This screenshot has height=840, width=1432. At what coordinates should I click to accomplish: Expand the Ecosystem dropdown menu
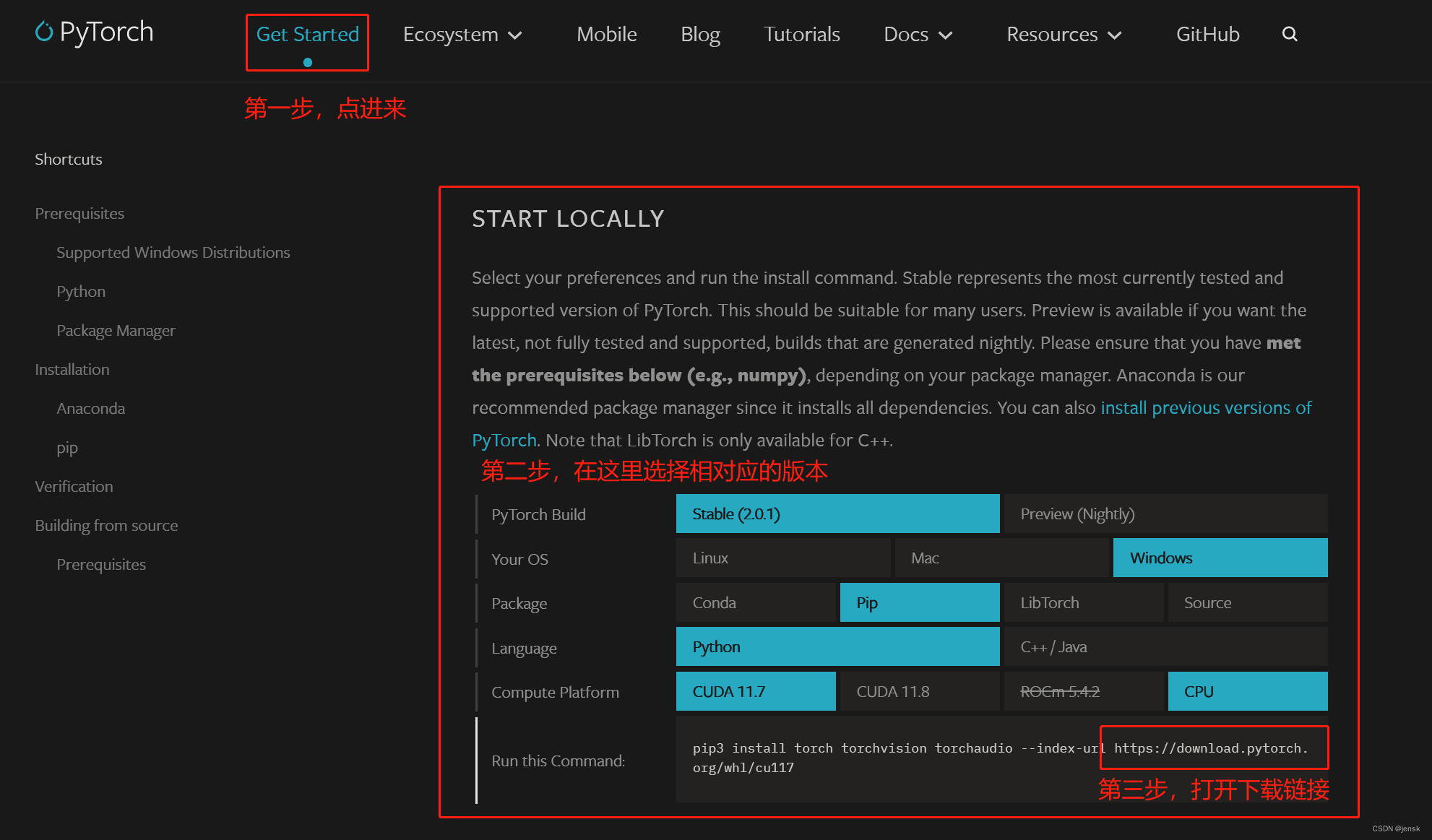point(462,35)
